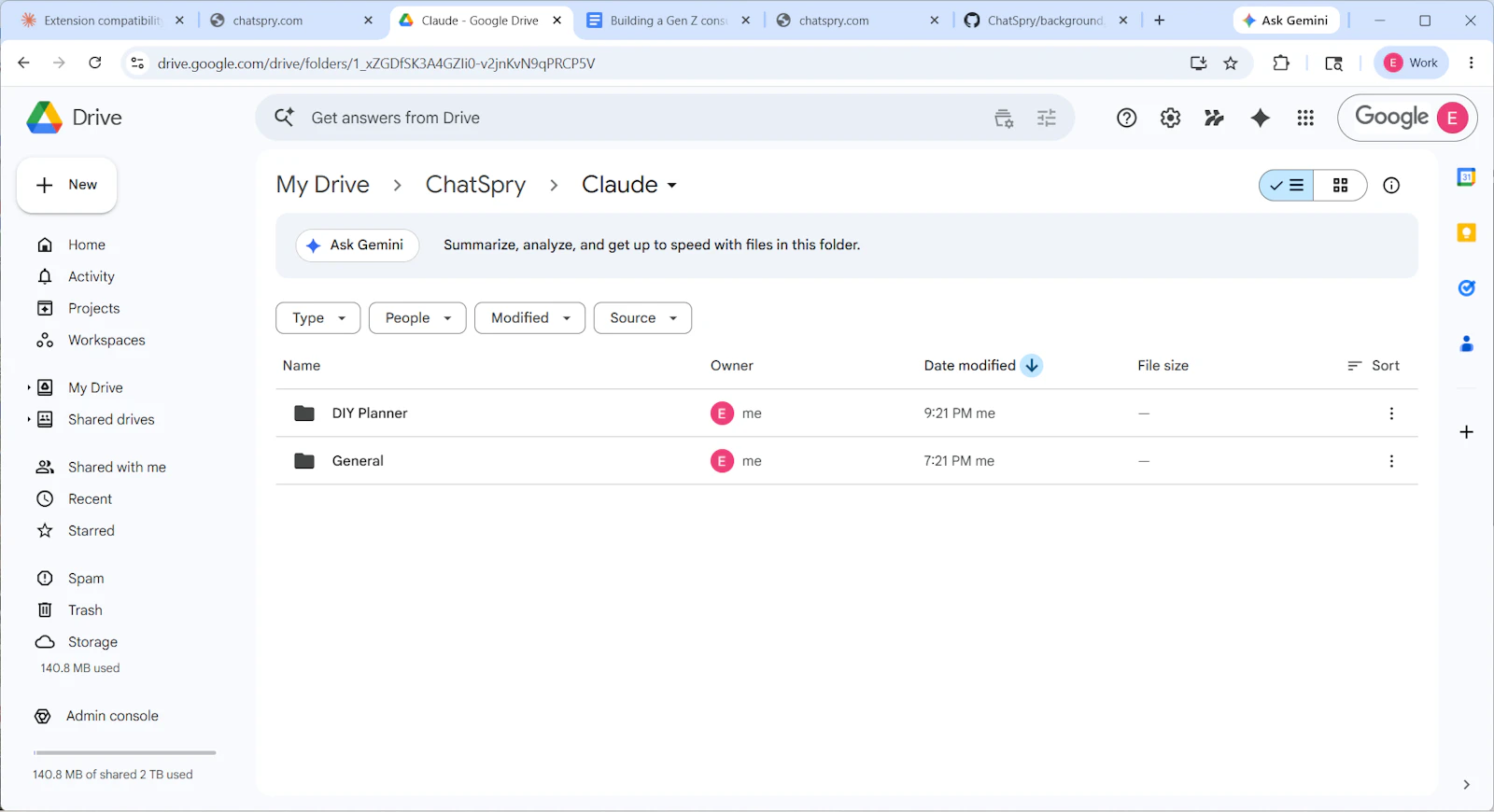The image size is (1494, 812).
Task: Open the Help question mark icon
Action: (x=1127, y=118)
